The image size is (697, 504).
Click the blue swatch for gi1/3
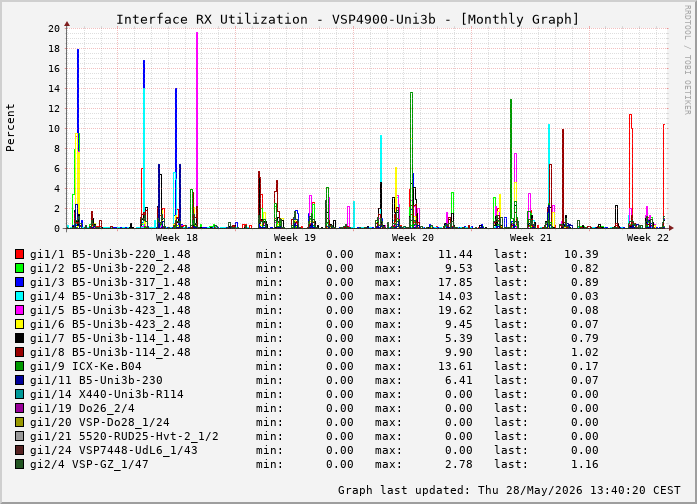point(19,282)
